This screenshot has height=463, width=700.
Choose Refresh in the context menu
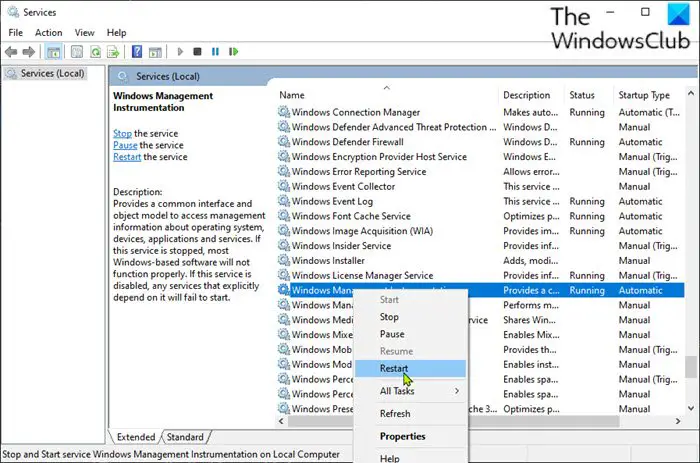tap(411, 414)
